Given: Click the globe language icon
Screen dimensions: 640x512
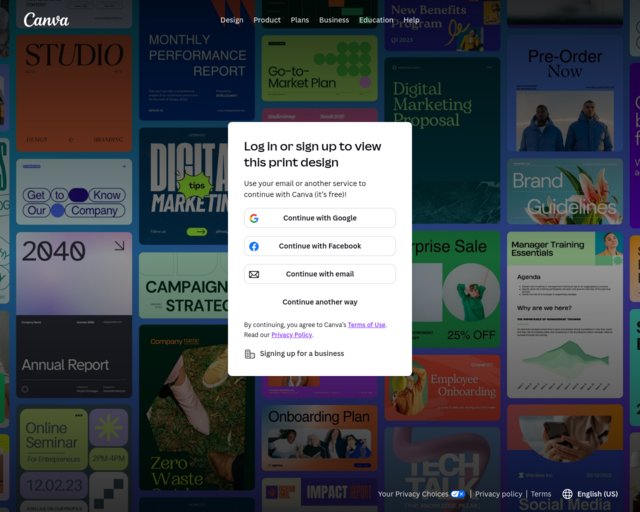Looking at the screenshot, I should click(567, 494).
